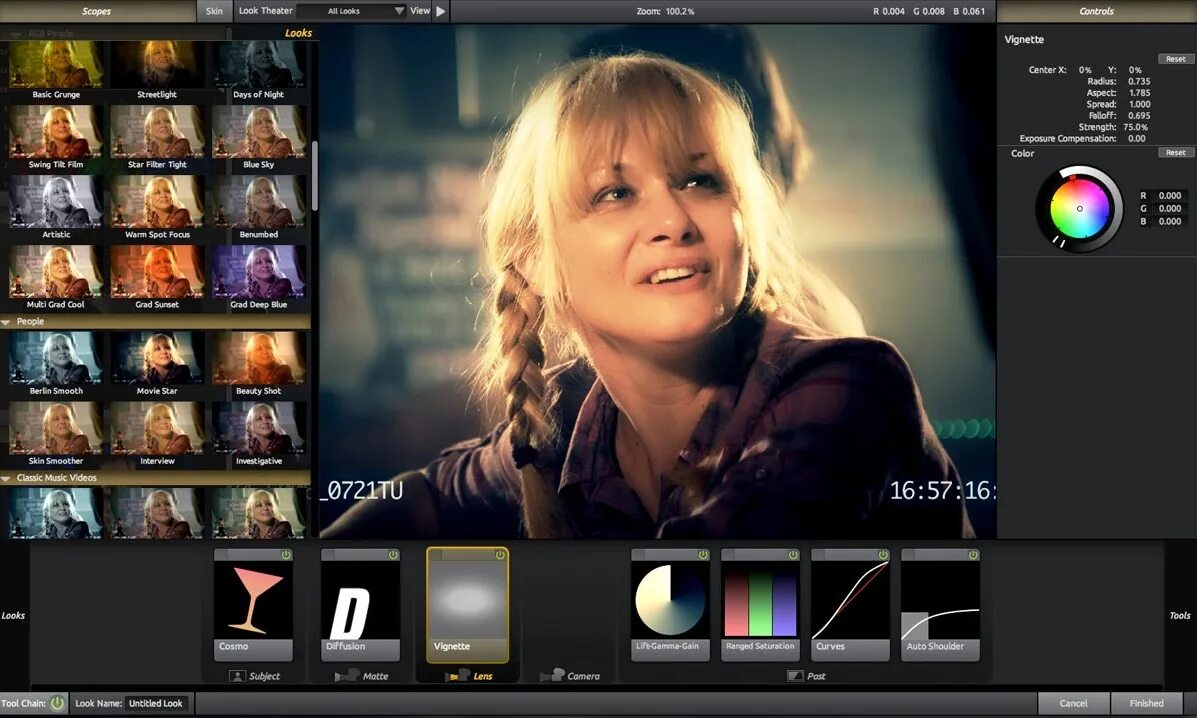1197x718 pixels.
Task: Click the Lens section camera icon
Action: 457,676
